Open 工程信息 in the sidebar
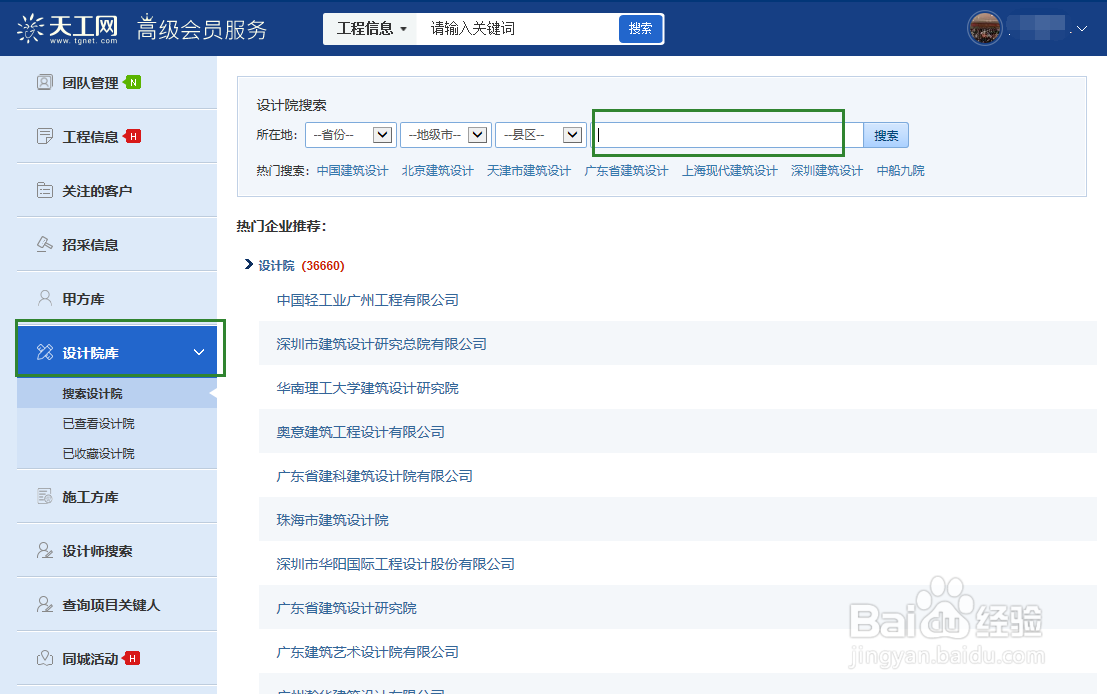 pyautogui.click(x=90, y=136)
